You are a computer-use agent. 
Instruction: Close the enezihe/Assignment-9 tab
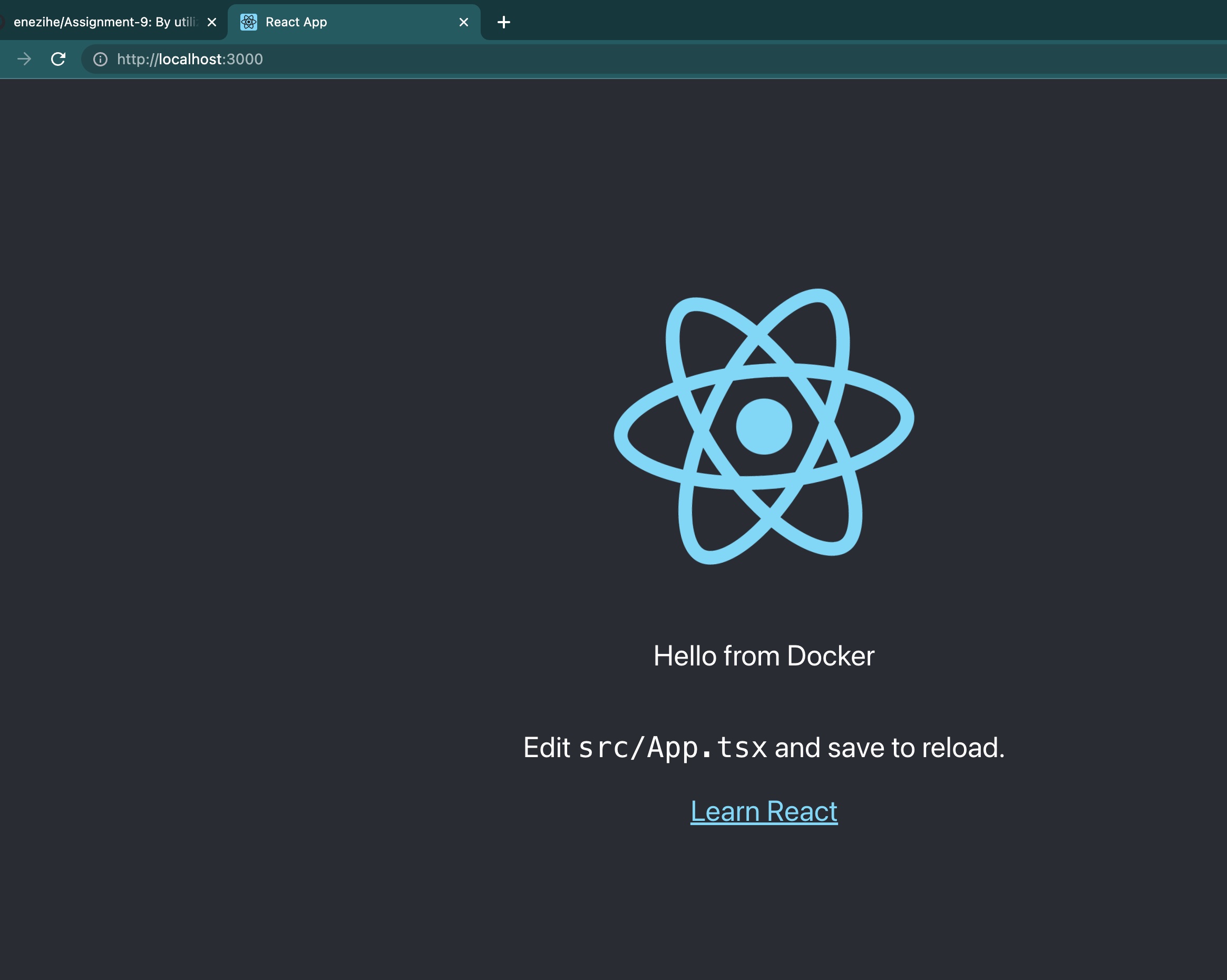pos(212,22)
